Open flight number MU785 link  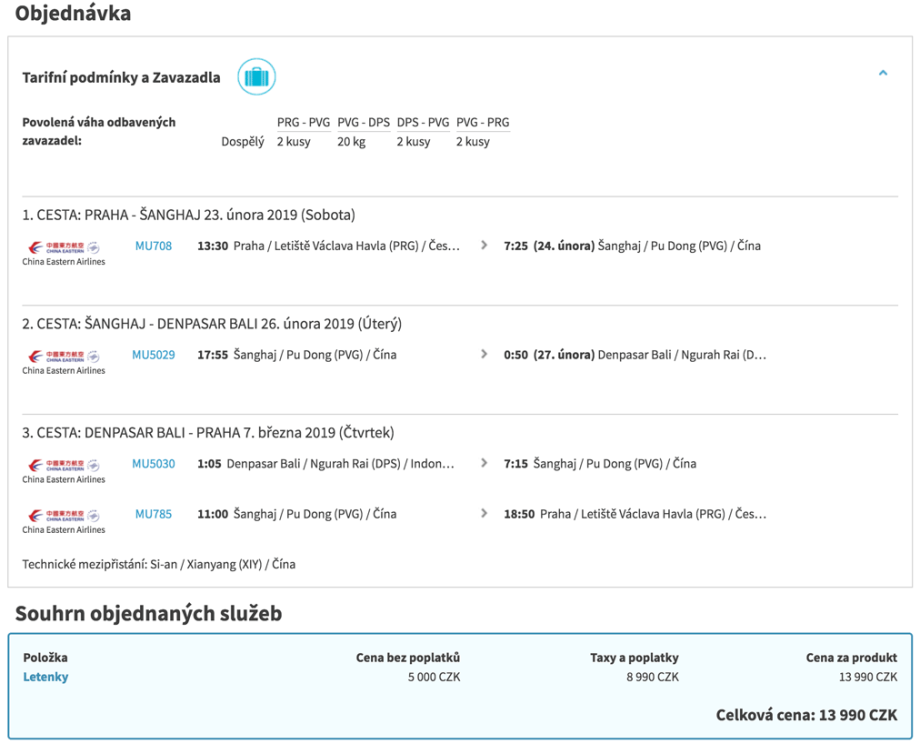point(153,514)
